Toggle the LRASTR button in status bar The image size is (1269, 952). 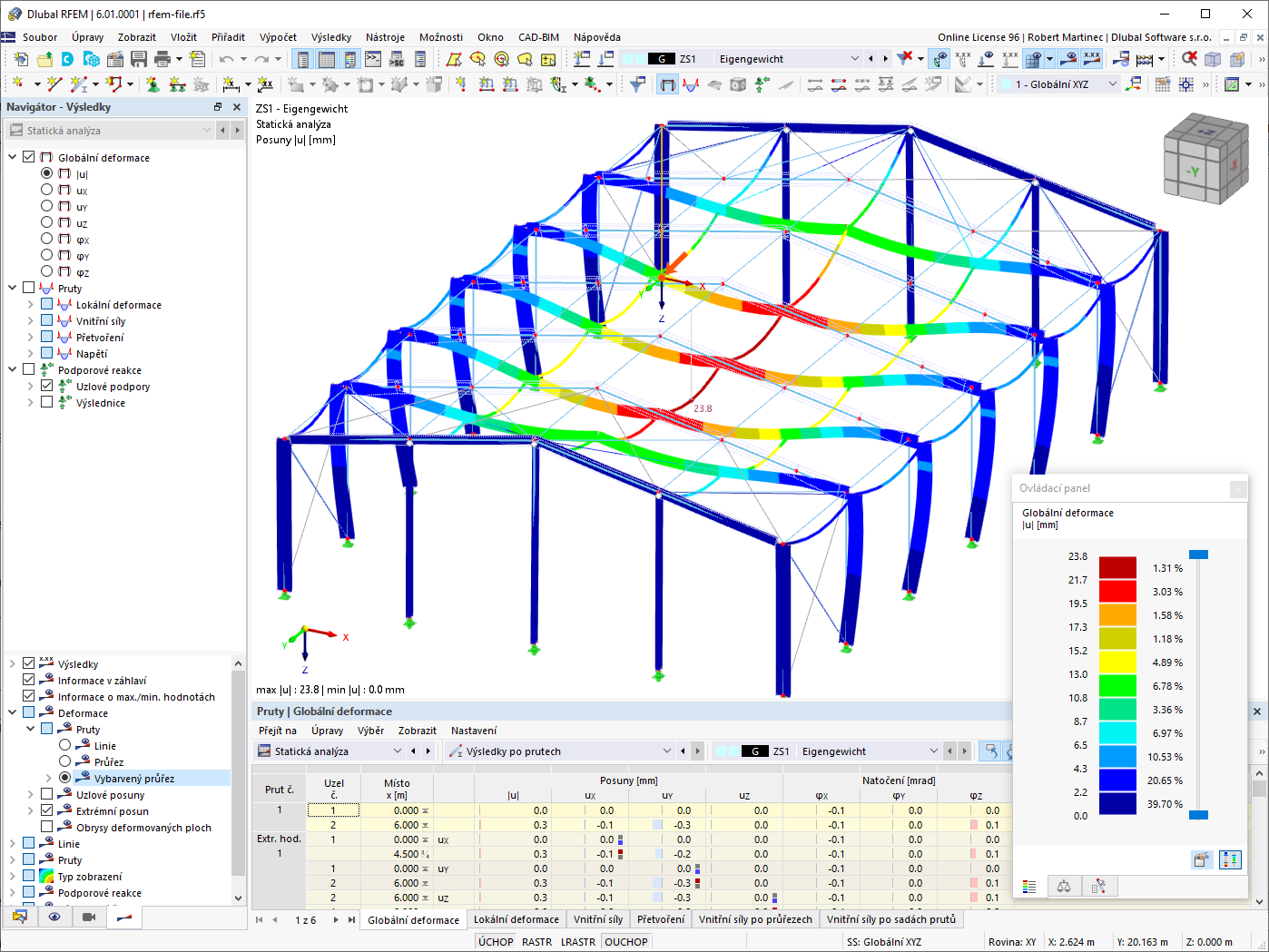578,942
